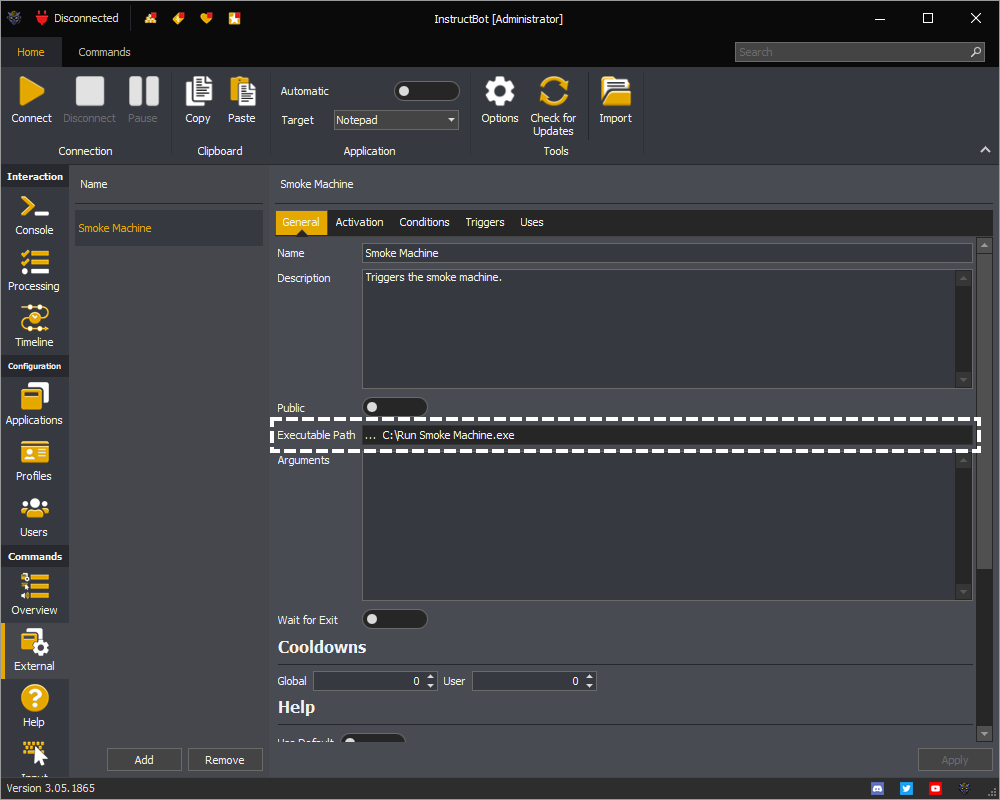Increase the User cooldown value
Image resolution: width=1000 pixels, height=800 pixels.
(590, 676)
